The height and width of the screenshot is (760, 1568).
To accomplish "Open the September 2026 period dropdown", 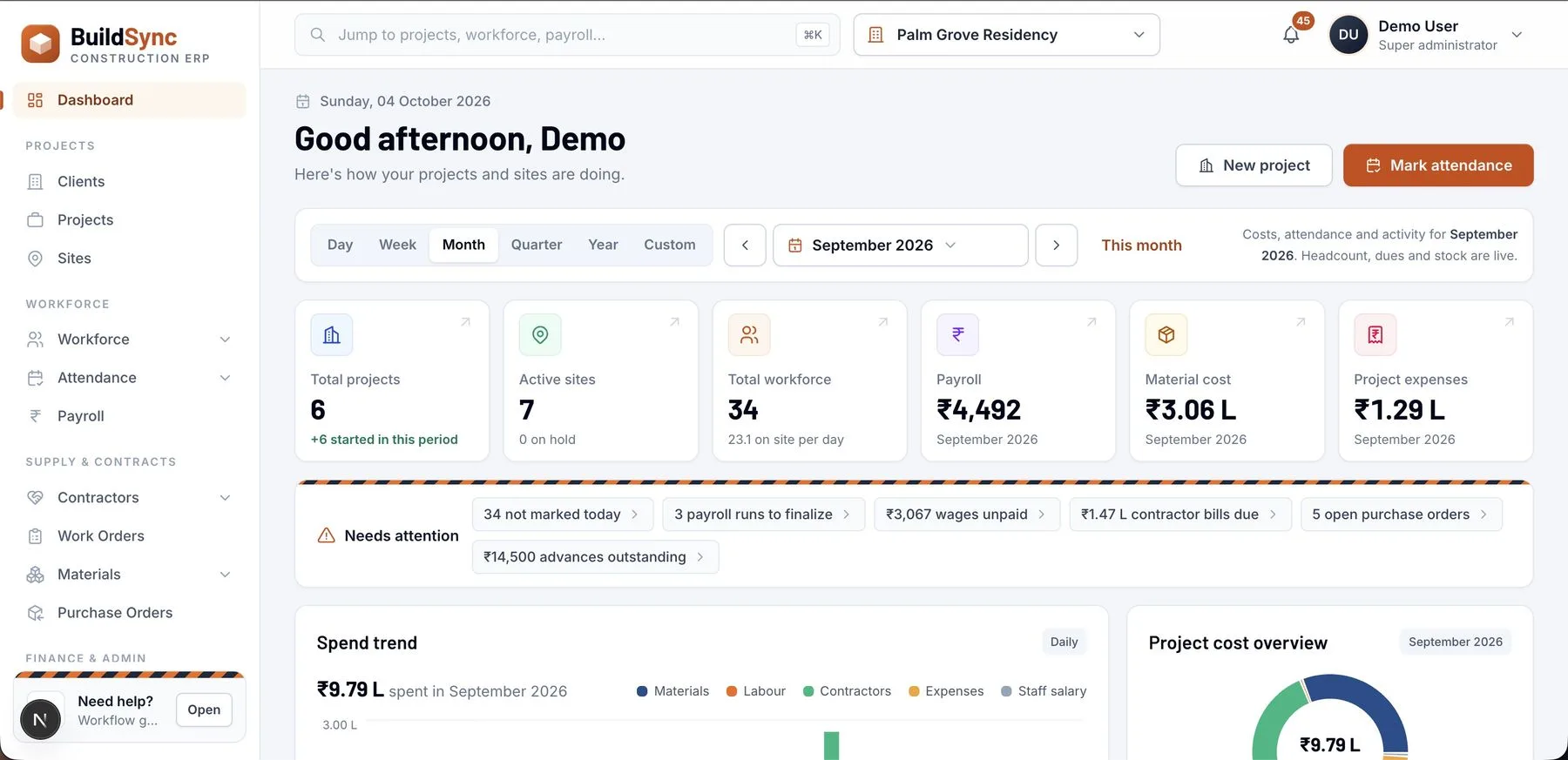I will (x=900, y=245).
